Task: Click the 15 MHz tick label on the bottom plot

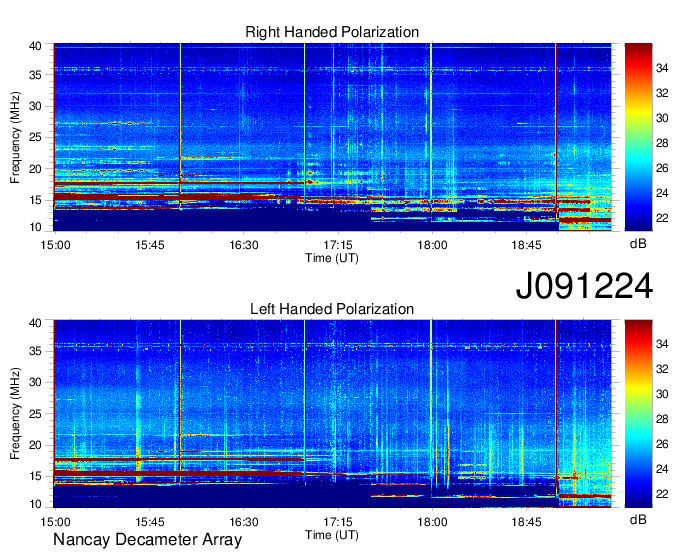Action: (x=35, y=476)
